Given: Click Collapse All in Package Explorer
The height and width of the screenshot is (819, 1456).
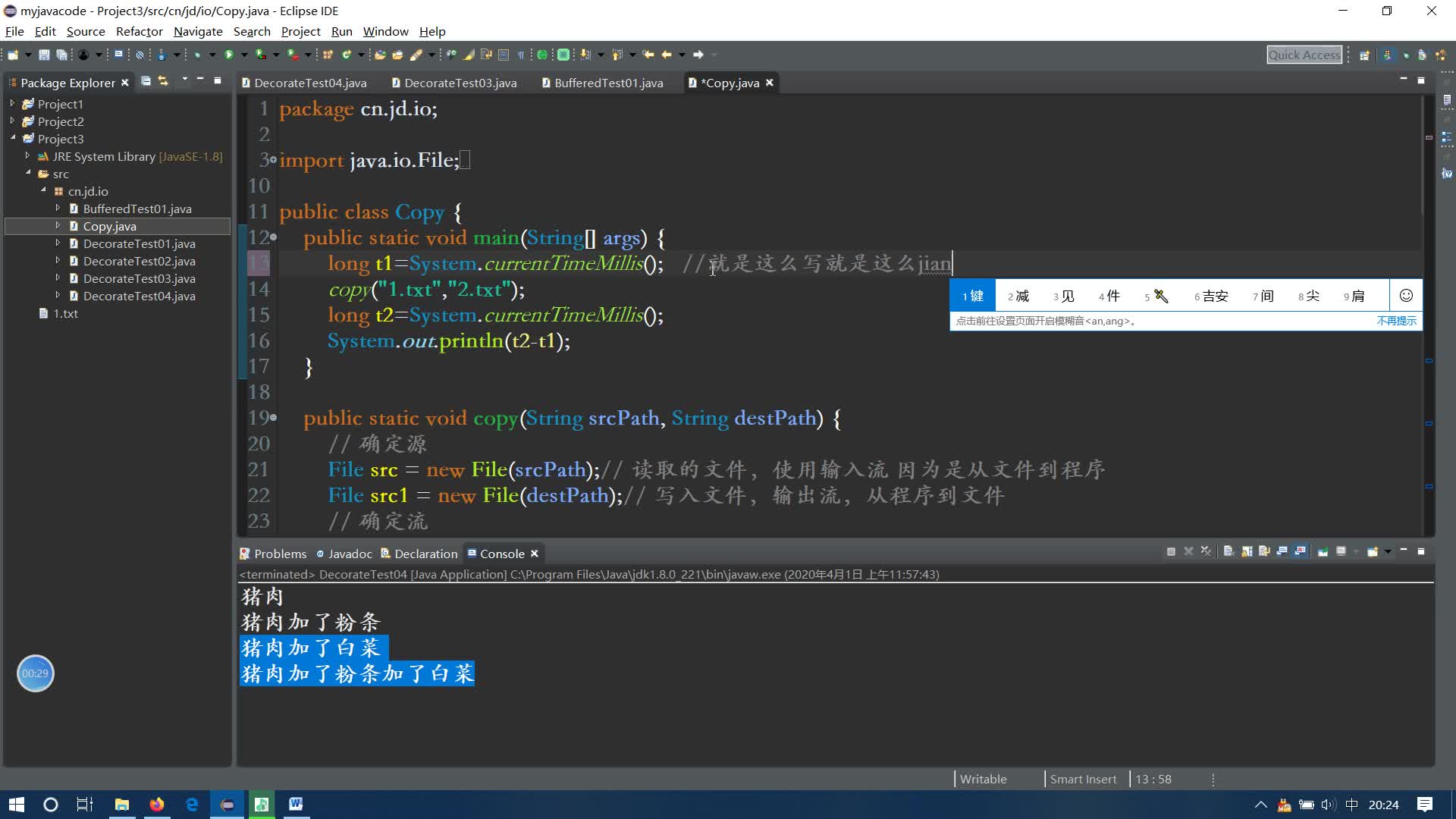Looking at the screenshot, I should (x=146, y=81).
